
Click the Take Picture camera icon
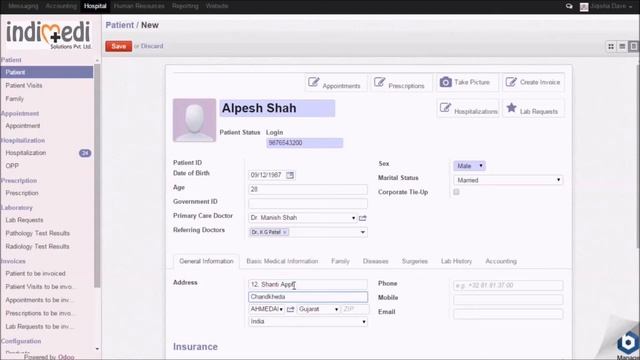(445, 82)
